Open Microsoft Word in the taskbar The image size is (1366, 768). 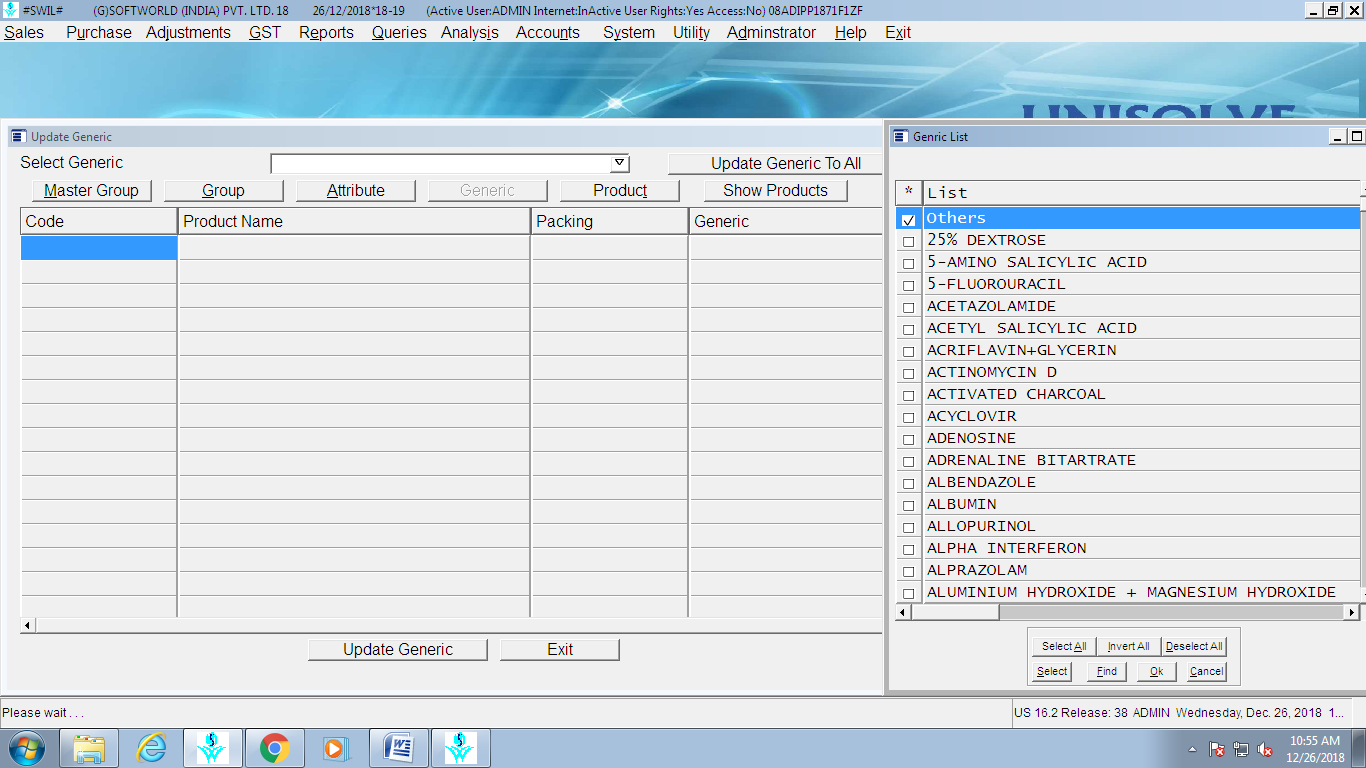click(x=398, y=748)
